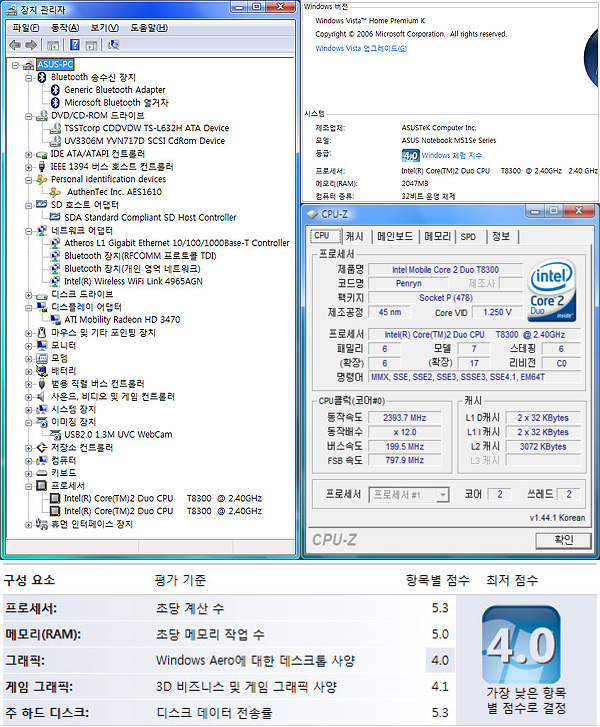Screen dimensions: 600x727
Task: Click the 게임 그래픽 score 4.1 cell
Action: pyautogui.click(x=440, y=687)
